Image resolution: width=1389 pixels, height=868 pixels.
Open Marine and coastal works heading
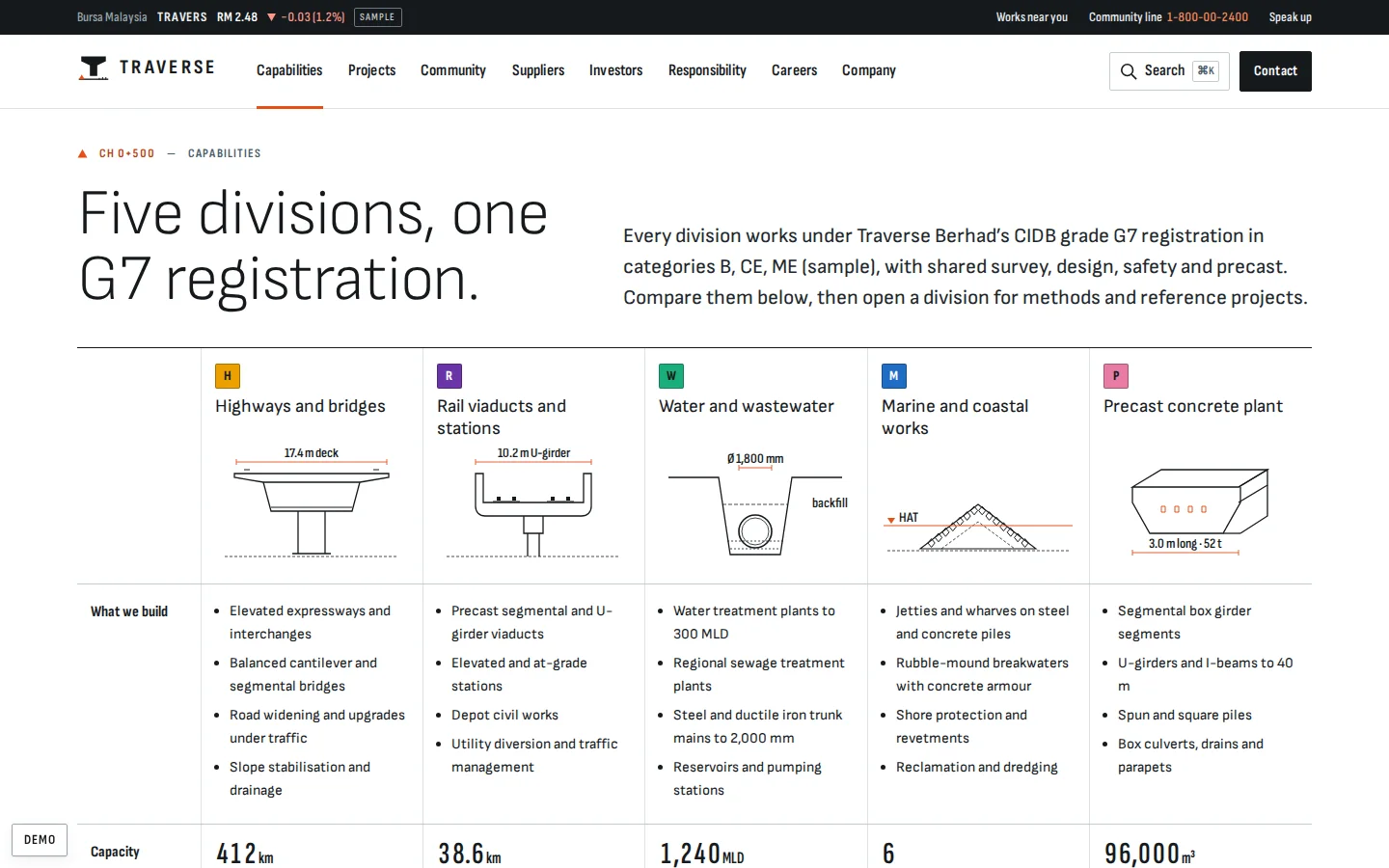point(955,417)
